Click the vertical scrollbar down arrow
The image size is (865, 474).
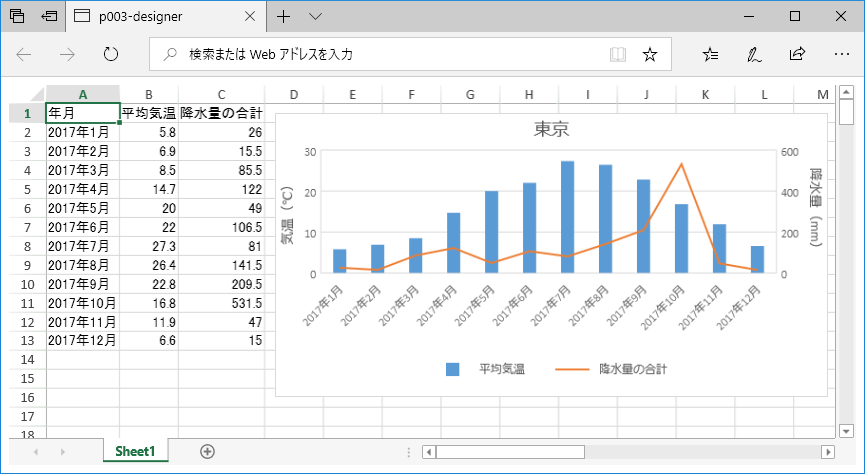pyautogui.click(x=846, y=431)
